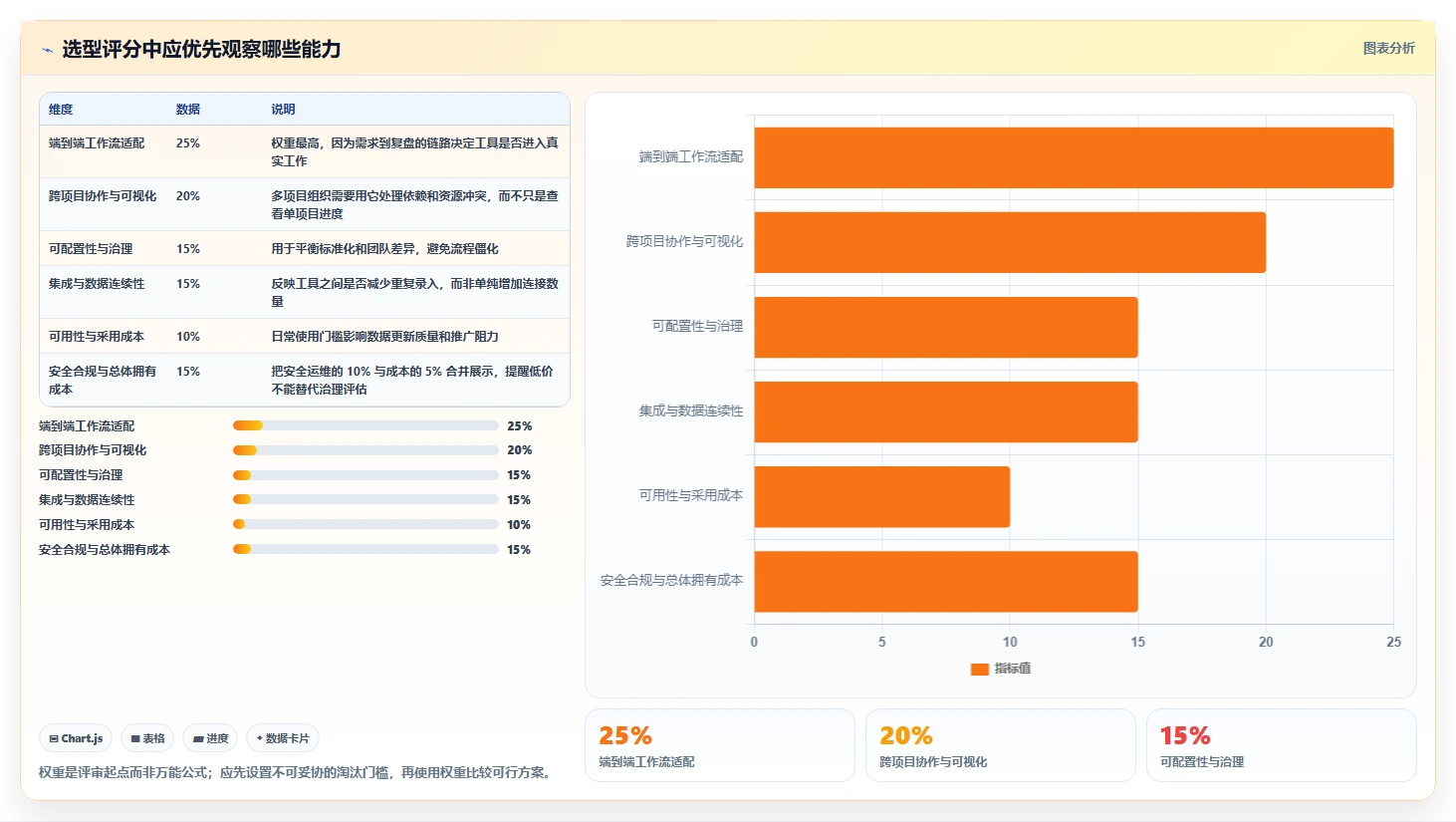Click the 跨项目协作与可视化 progress bar

(x=365, y=450)
